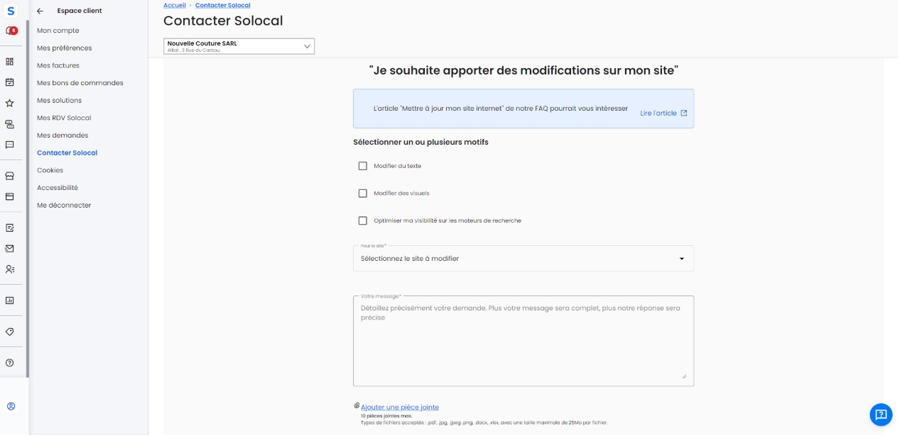
Task: Open the star reviews icon in sidebar
Action: pyautogui.click(x=10, y=103)
